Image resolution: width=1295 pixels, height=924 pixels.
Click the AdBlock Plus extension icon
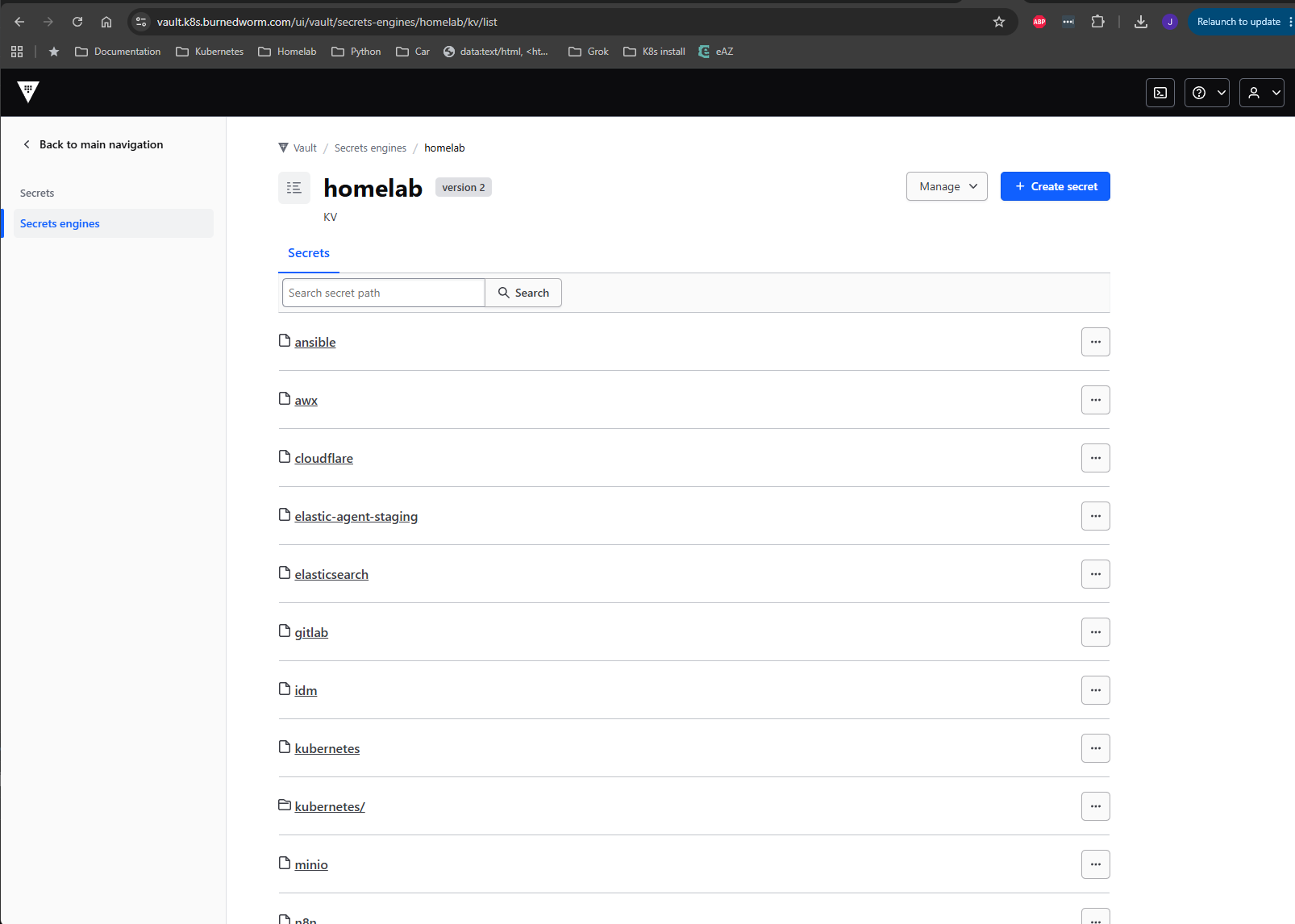(x=1039, y=22)
